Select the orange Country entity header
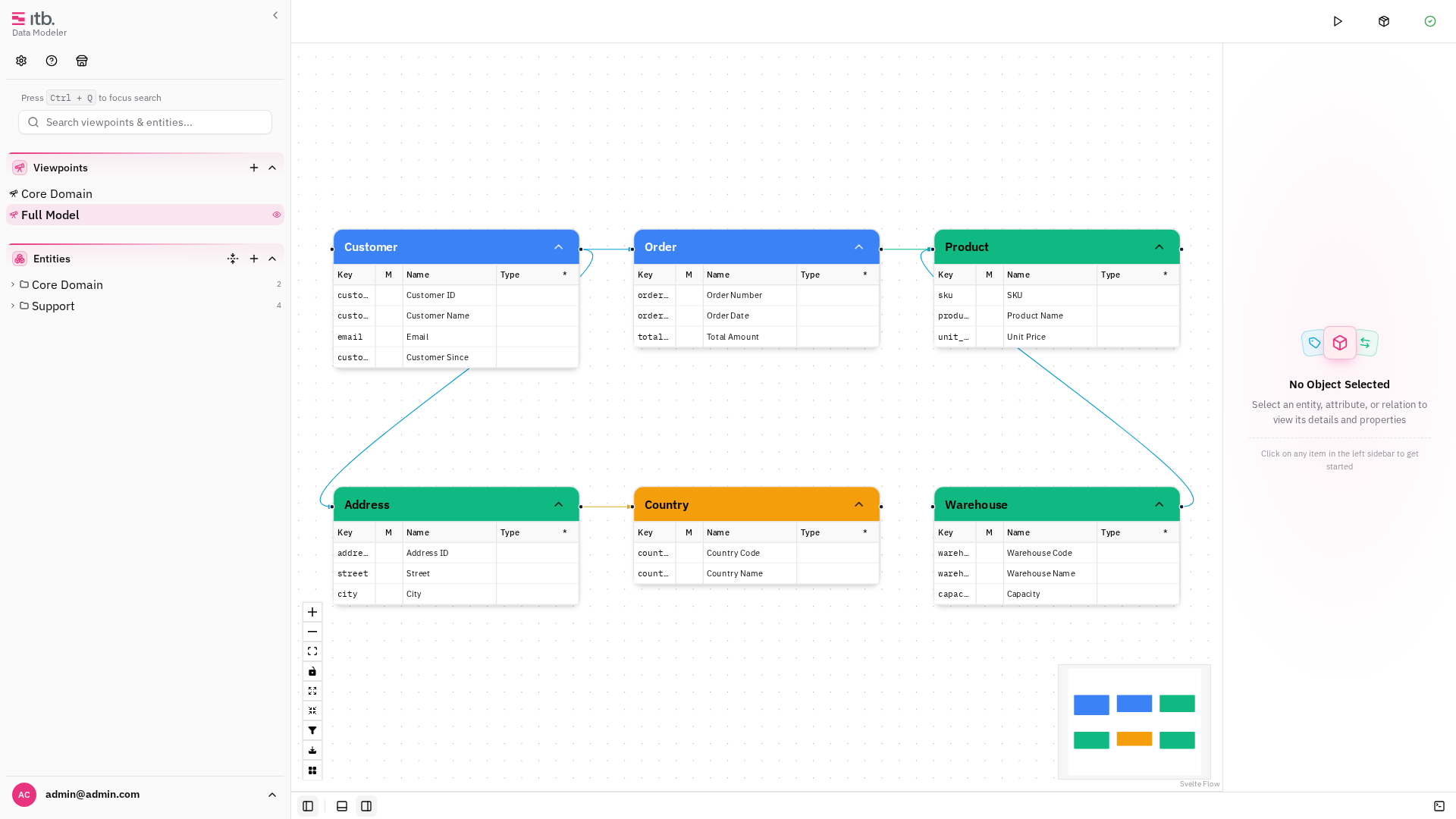1456x819 pixels. point(756,505)
